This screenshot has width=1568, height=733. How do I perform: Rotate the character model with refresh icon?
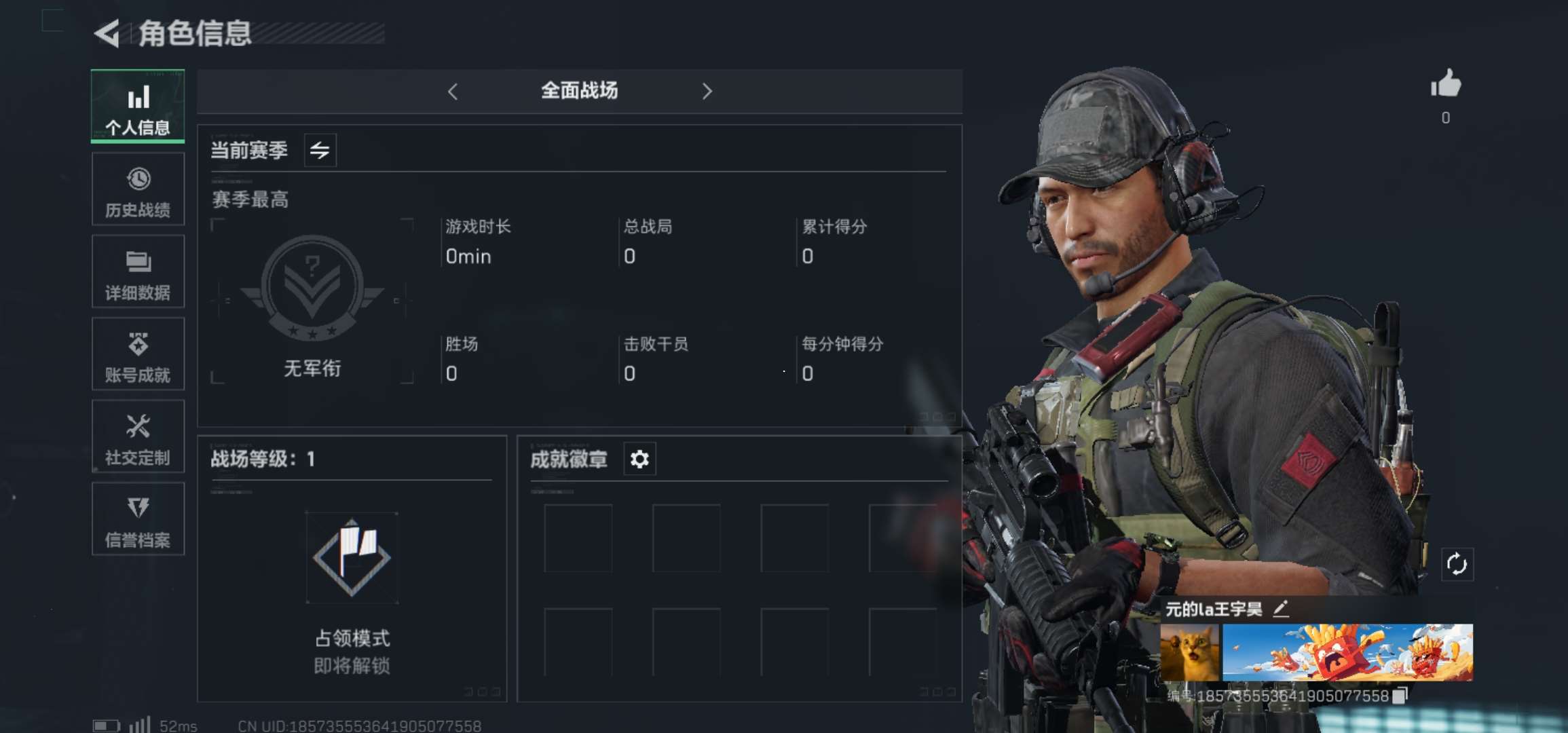[x=1457, y=564]
